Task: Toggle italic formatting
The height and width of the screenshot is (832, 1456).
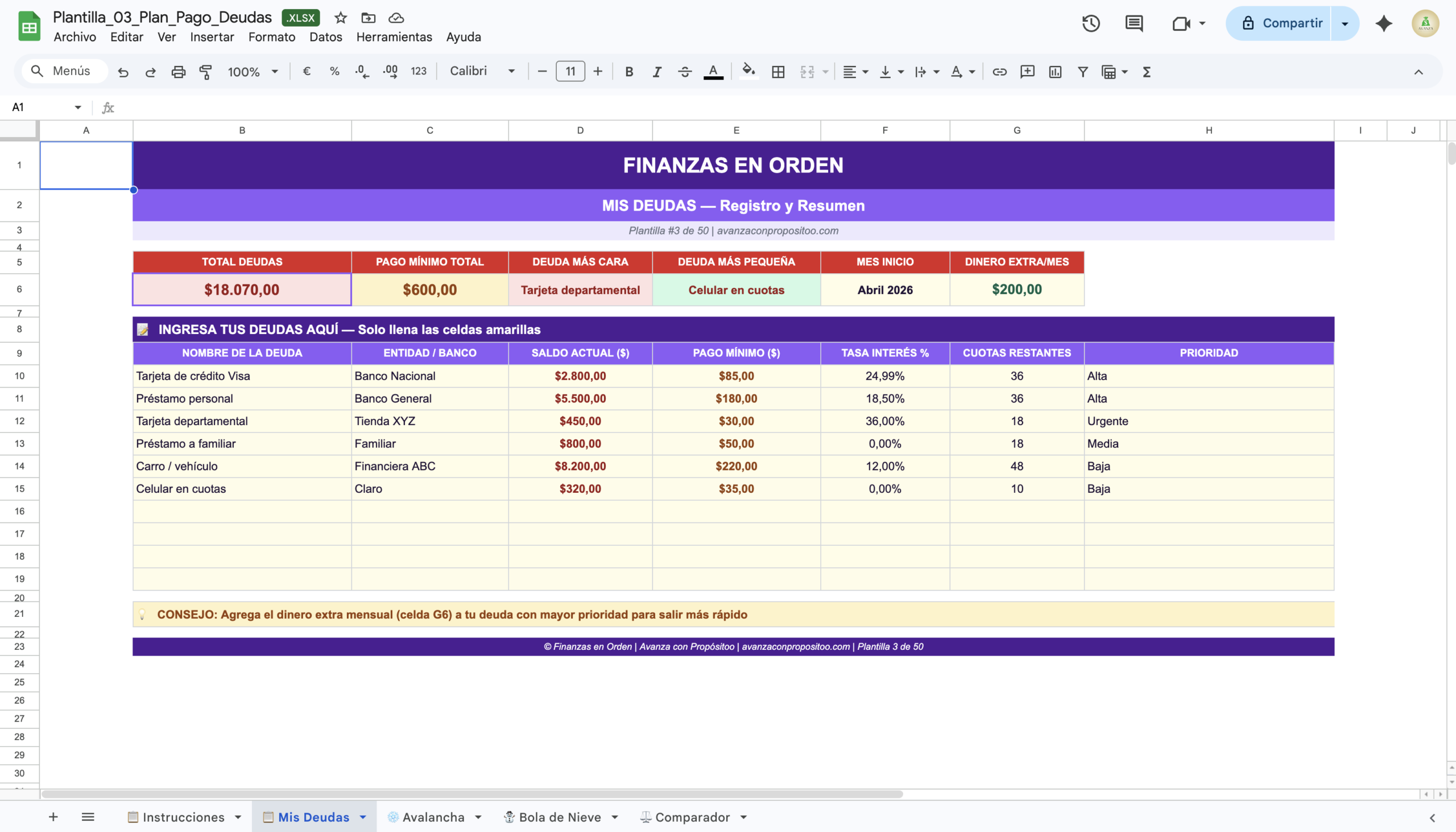Action: click(x=657, y=72)
